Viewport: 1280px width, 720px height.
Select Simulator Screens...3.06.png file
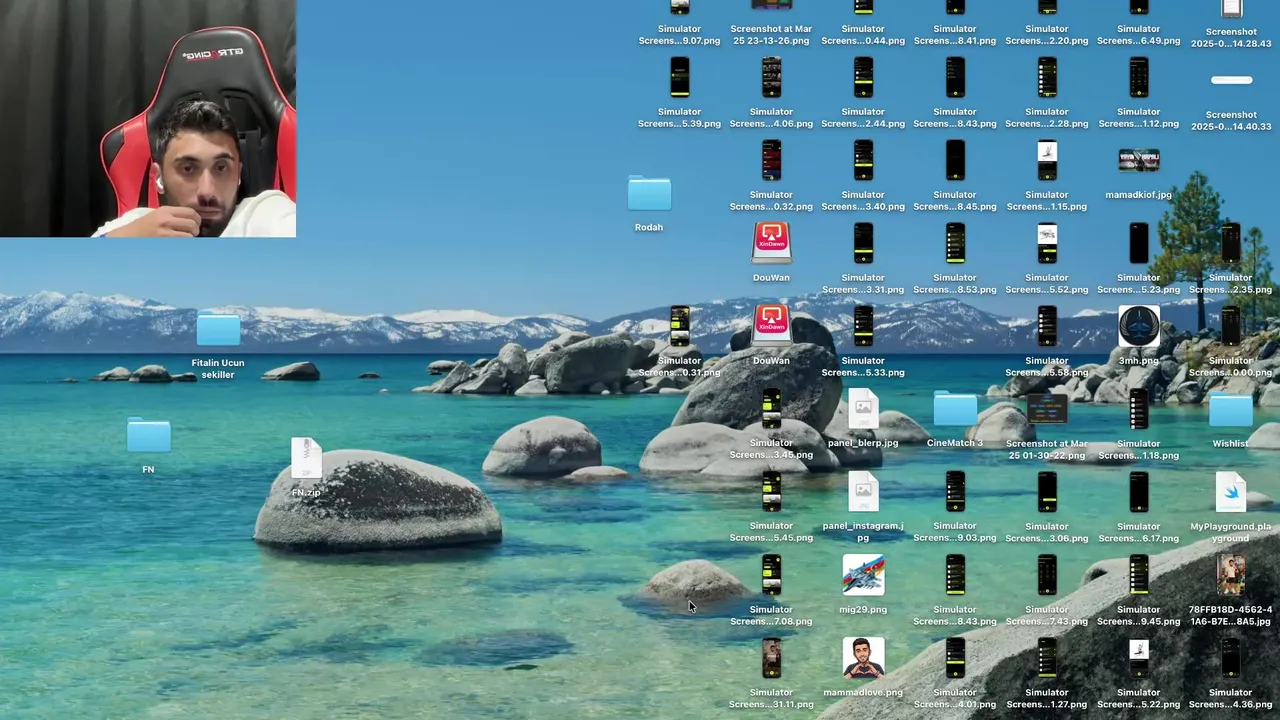pos(1047,492)
